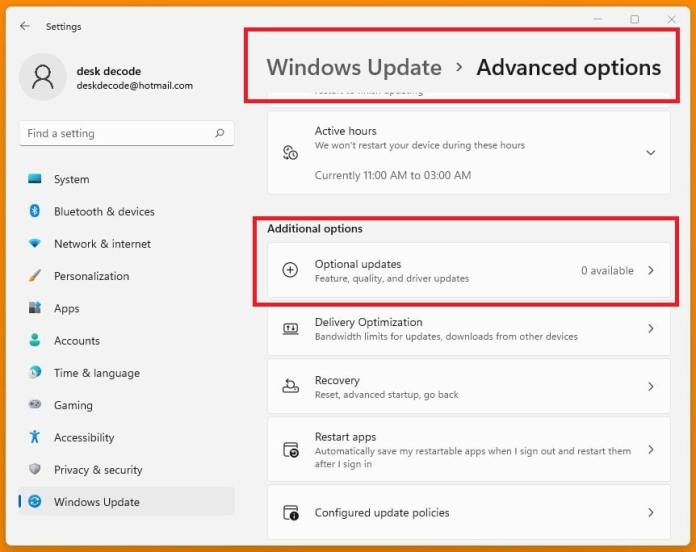Open the System settings category
Screen dimensions: 696x552
[127, 179]
